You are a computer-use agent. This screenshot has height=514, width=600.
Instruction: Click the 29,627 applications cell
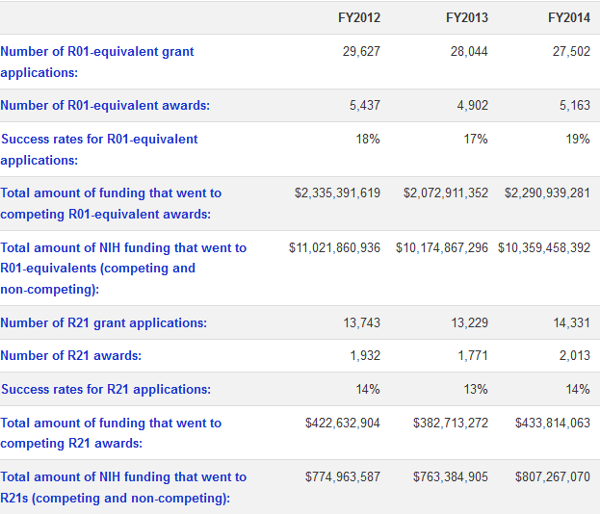361,51
